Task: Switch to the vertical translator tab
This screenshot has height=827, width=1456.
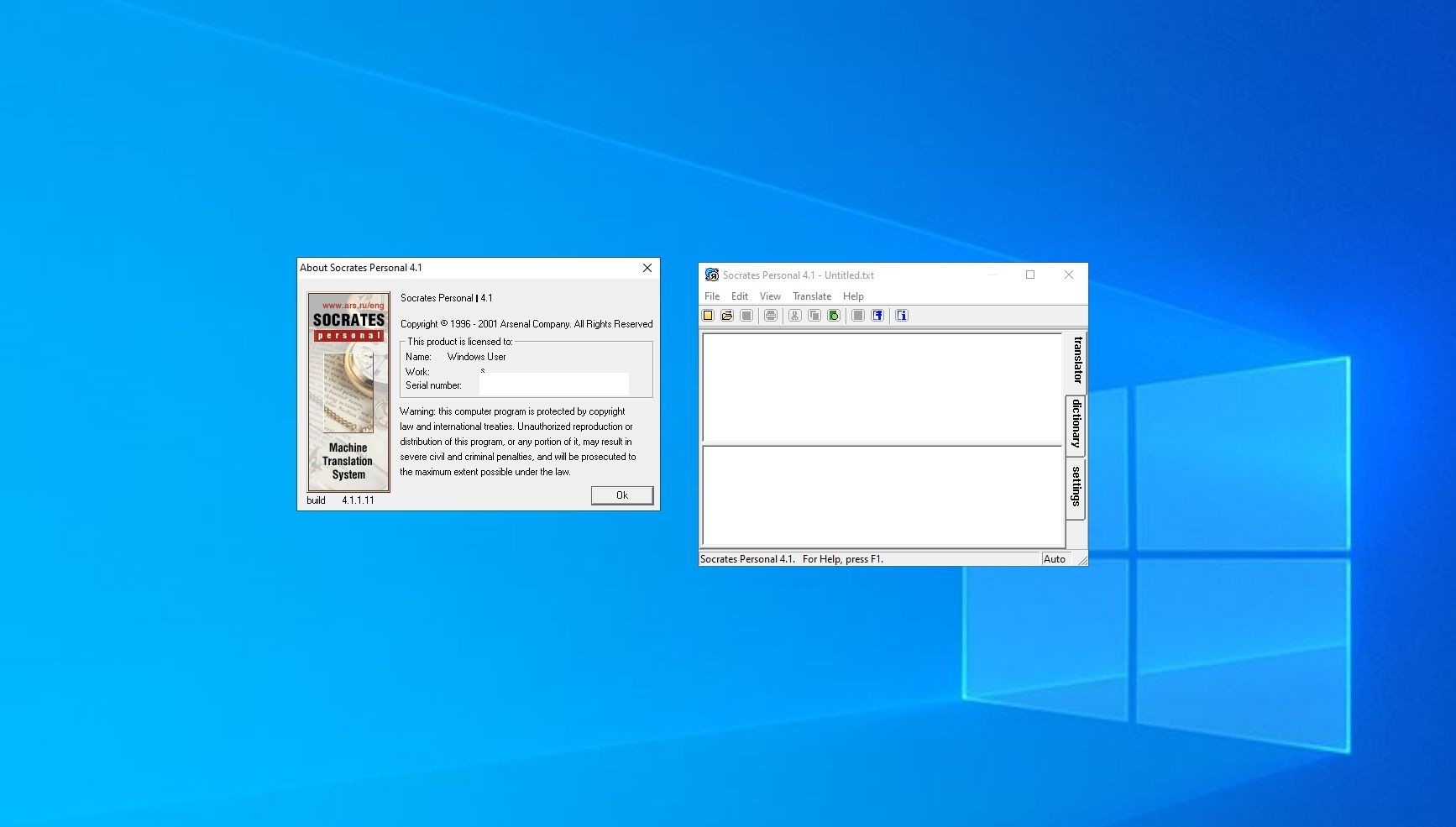Action: point(1077,361)
